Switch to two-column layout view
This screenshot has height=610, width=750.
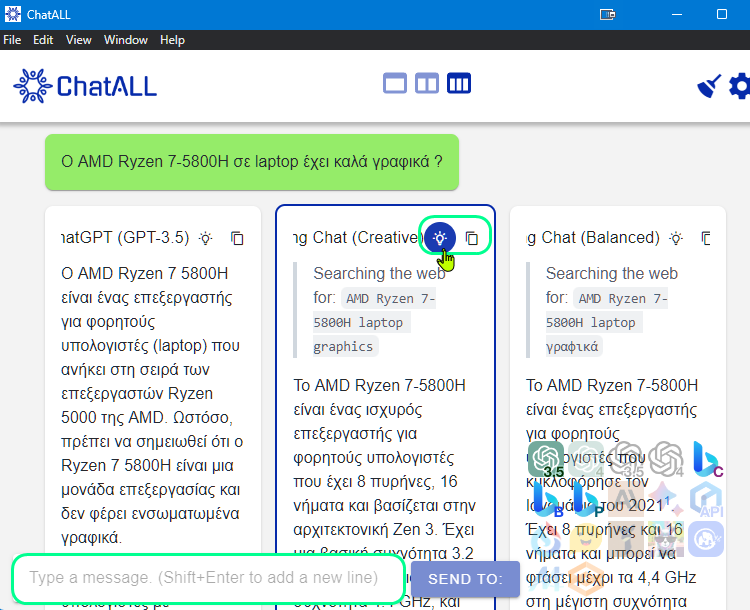(427, 84)
